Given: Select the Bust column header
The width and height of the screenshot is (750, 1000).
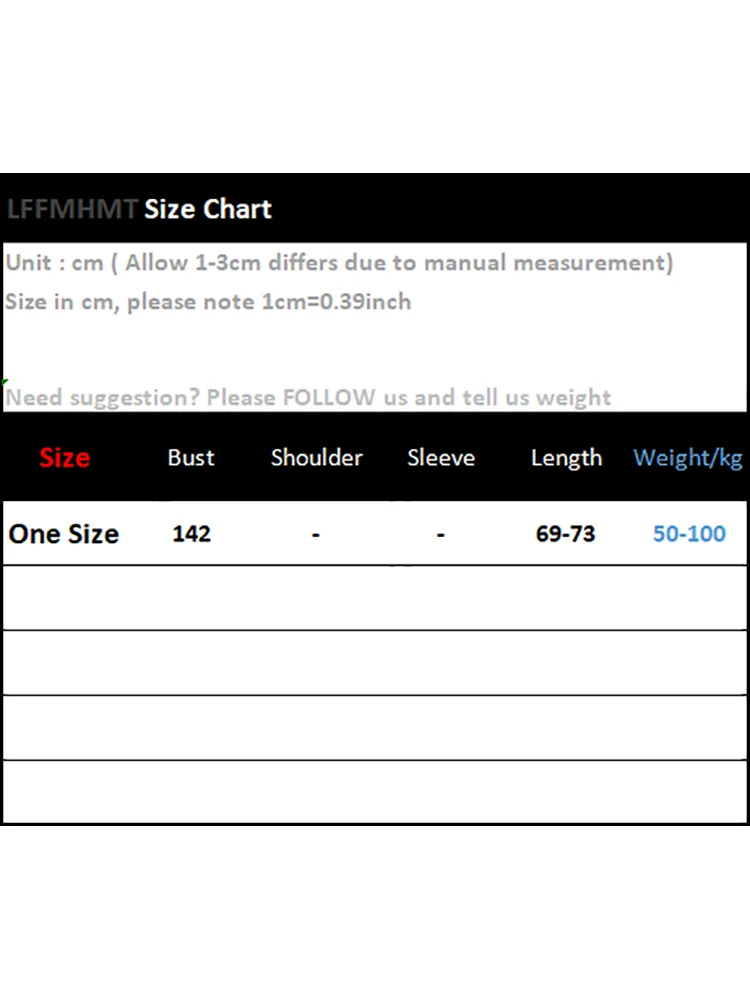Looking at the screenshot, I should [x=191, y=458].
